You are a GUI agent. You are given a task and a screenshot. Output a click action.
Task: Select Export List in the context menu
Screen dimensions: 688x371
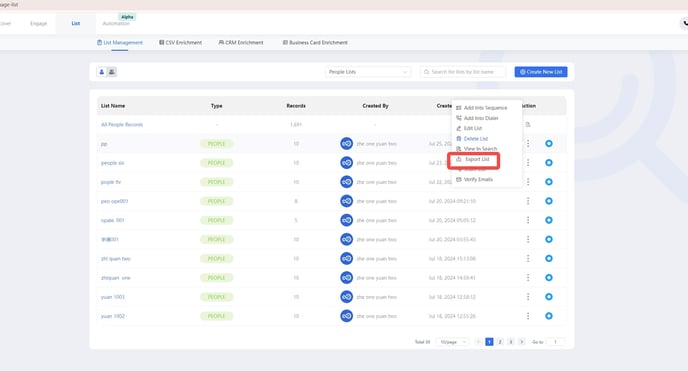pyautogui.click(x=473, y=160)
